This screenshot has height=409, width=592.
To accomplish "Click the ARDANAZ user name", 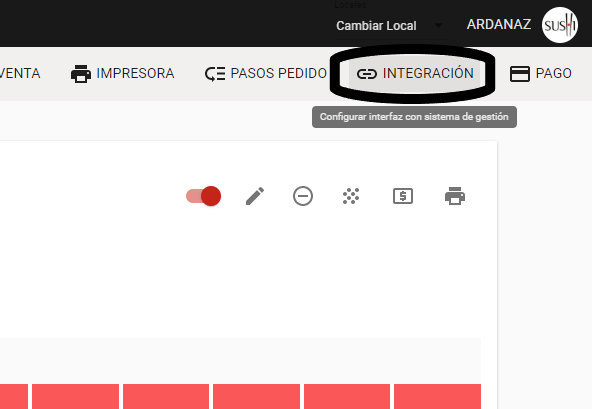I will click(x=499, y=25).
